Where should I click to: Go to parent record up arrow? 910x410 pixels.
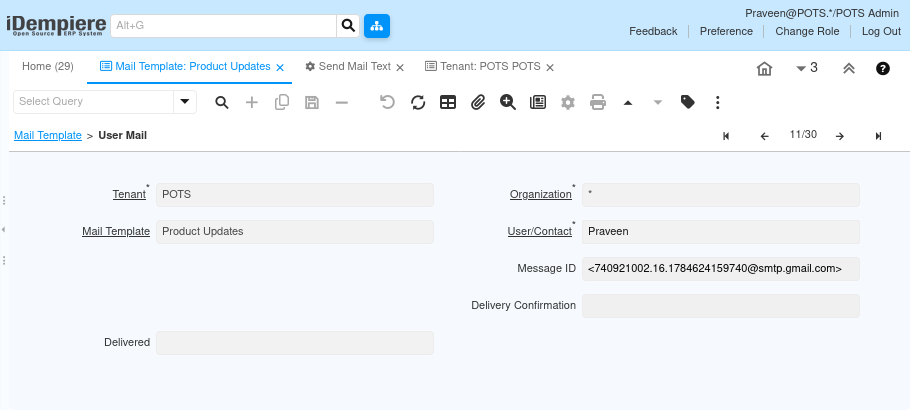(x=628, y=103)
